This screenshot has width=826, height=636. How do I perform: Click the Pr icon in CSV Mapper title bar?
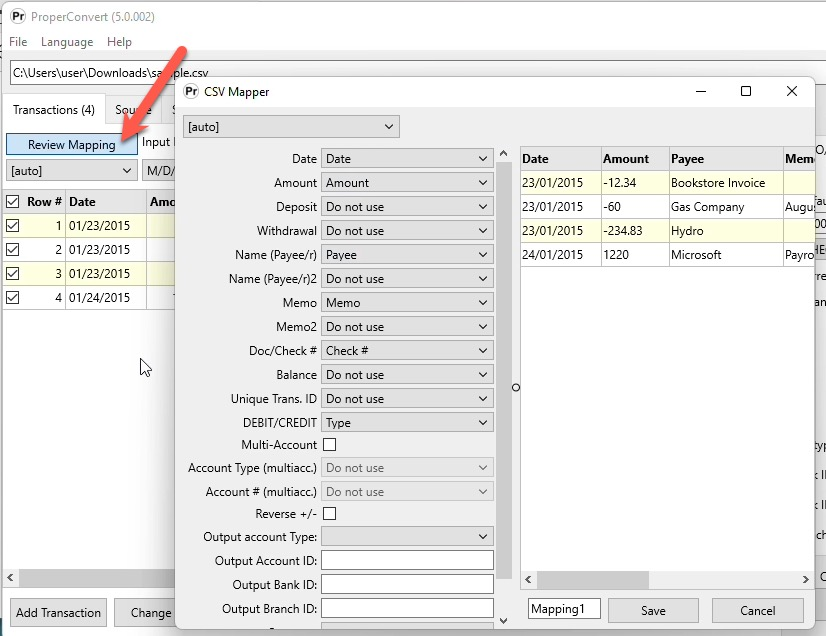pyautogui.click(x=190, y=91)
